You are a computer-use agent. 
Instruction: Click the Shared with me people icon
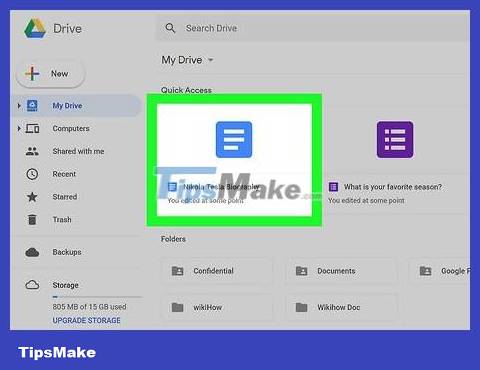32,151
